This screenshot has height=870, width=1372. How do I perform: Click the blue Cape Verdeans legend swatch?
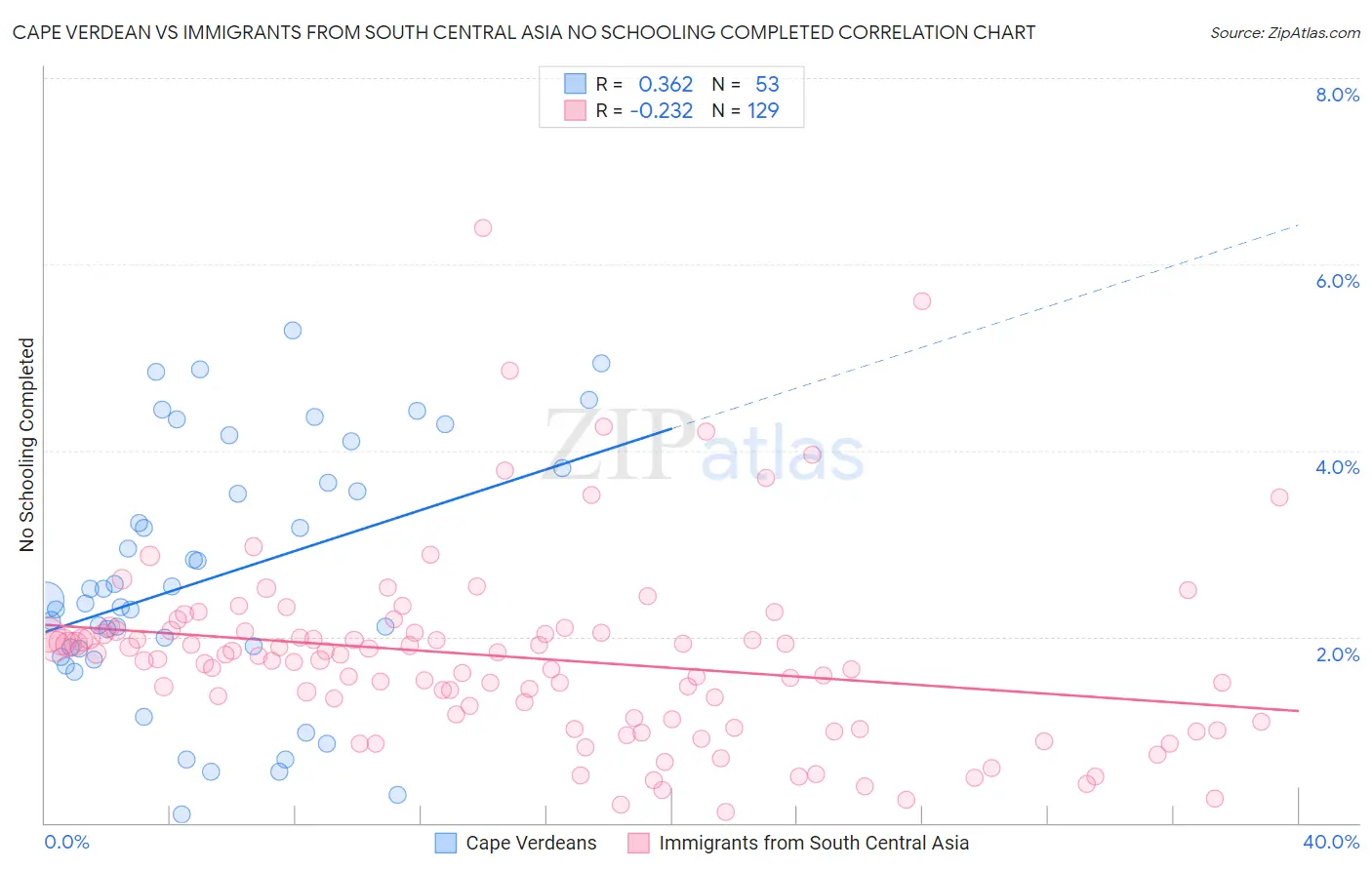click(x=446, y=843)
